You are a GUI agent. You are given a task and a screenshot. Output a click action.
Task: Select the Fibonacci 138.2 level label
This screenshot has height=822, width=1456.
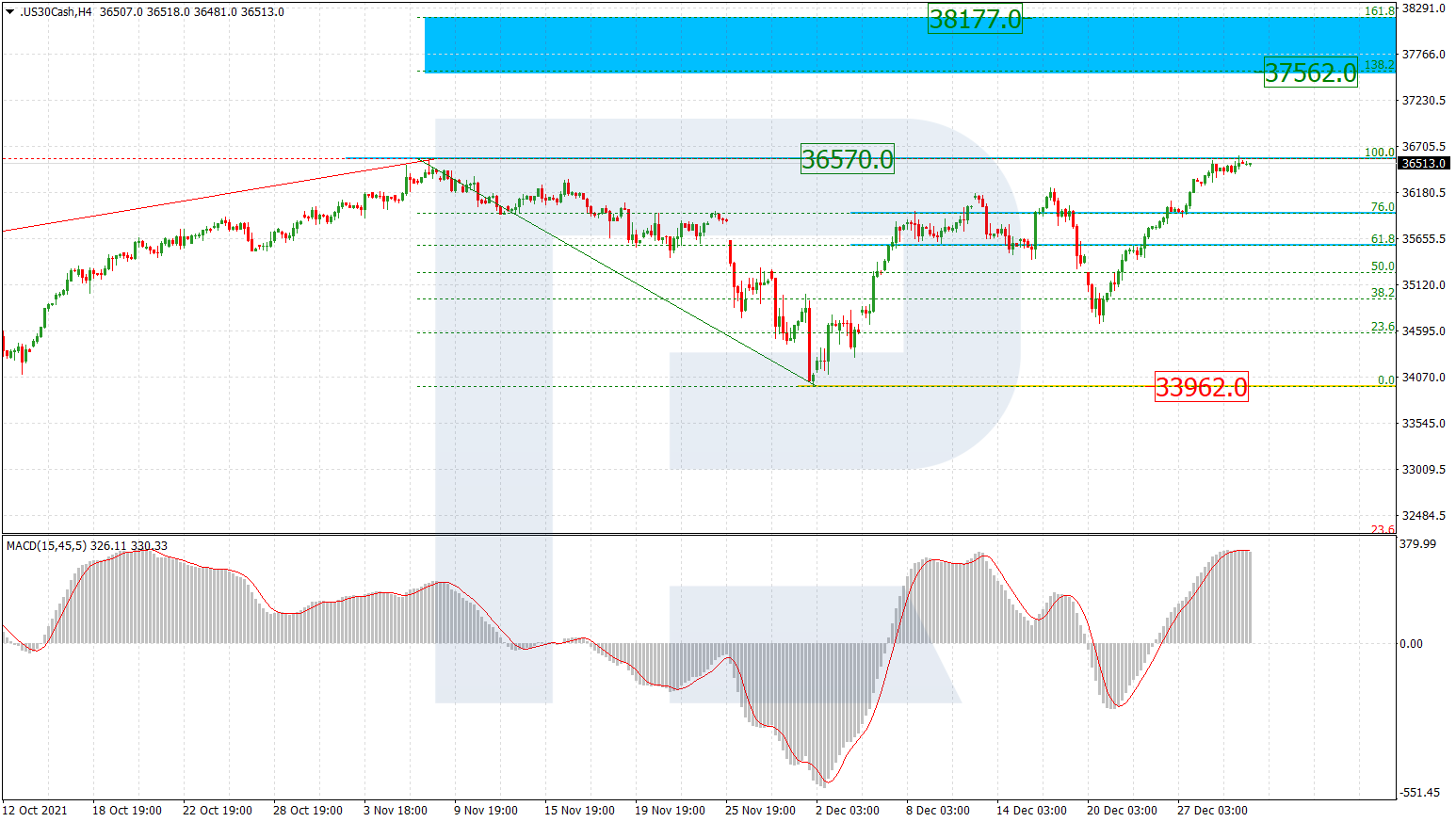point(1380,65)
